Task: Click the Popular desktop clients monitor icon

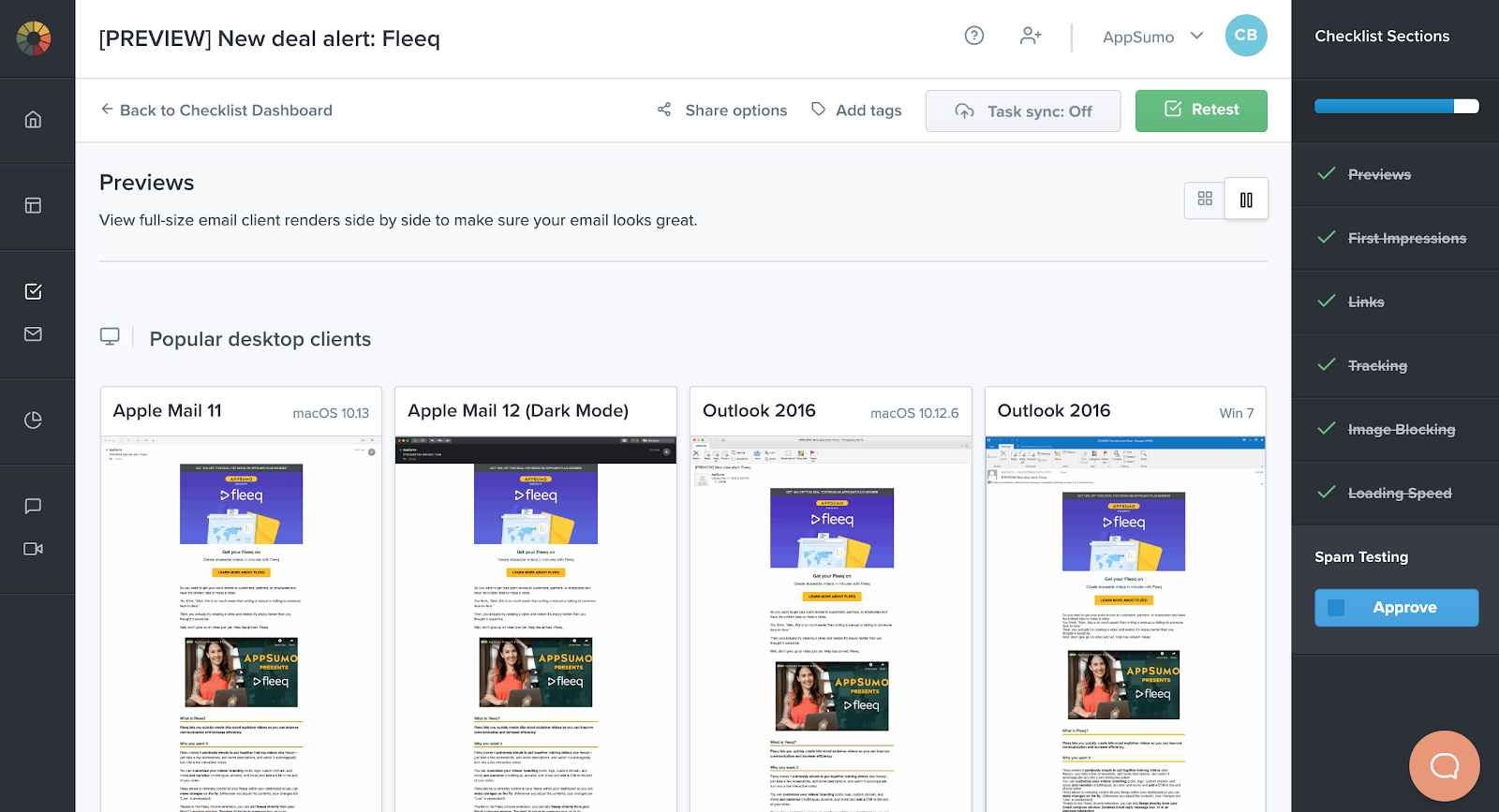Action: 110,336
